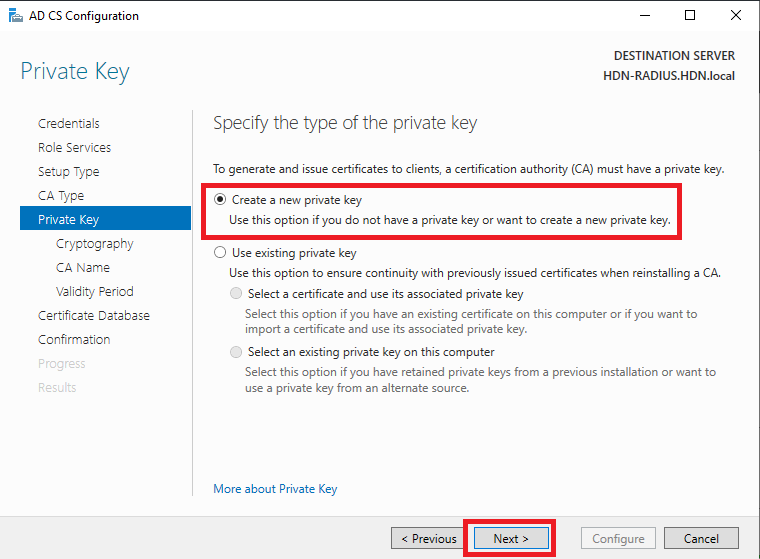Open the Credentials step in sidebar

(x=69, y=124)
